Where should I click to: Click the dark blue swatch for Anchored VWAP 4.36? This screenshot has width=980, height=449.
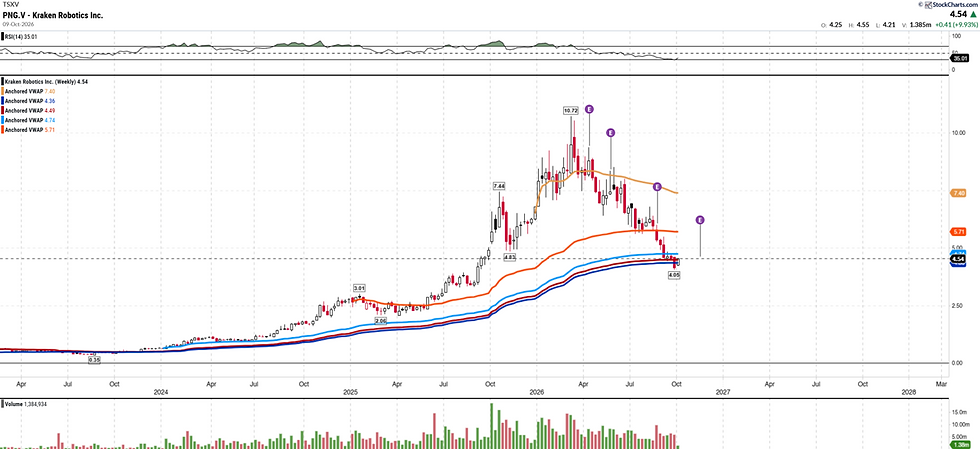tap(2, 101)
